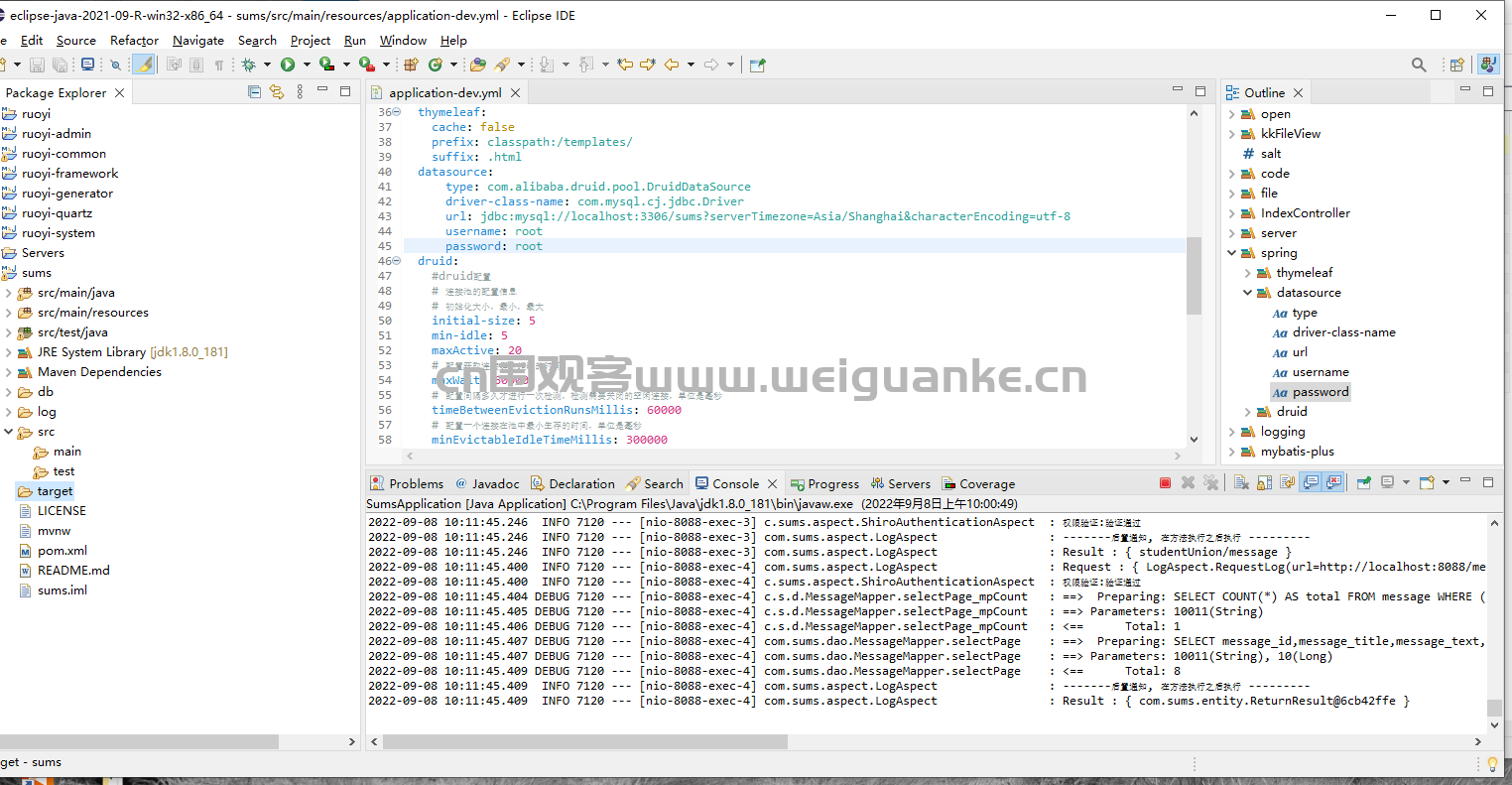This screenshot has width=1512, height=785.
Task: Expand the druid node in Outline
Action: pos(1248,412)
